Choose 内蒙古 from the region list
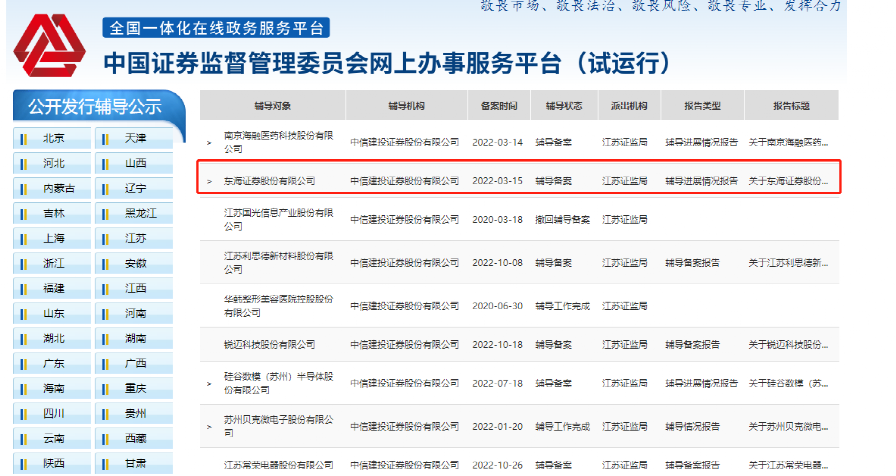896x476 pixels. click(52, 189)
